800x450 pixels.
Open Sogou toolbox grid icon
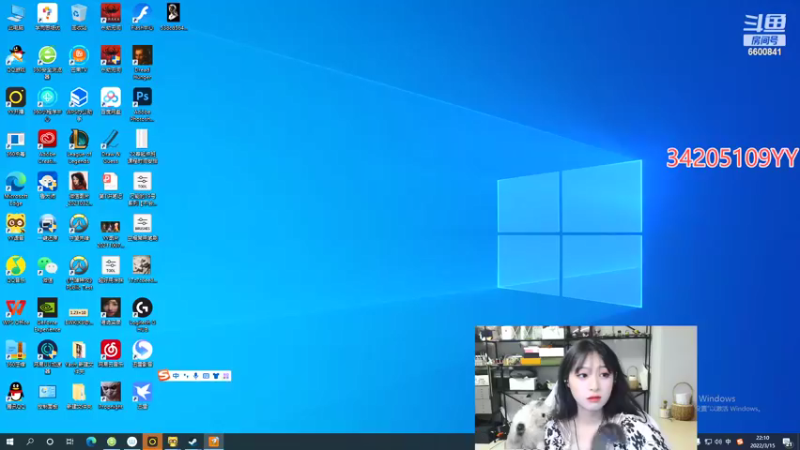tap(226, 376)
